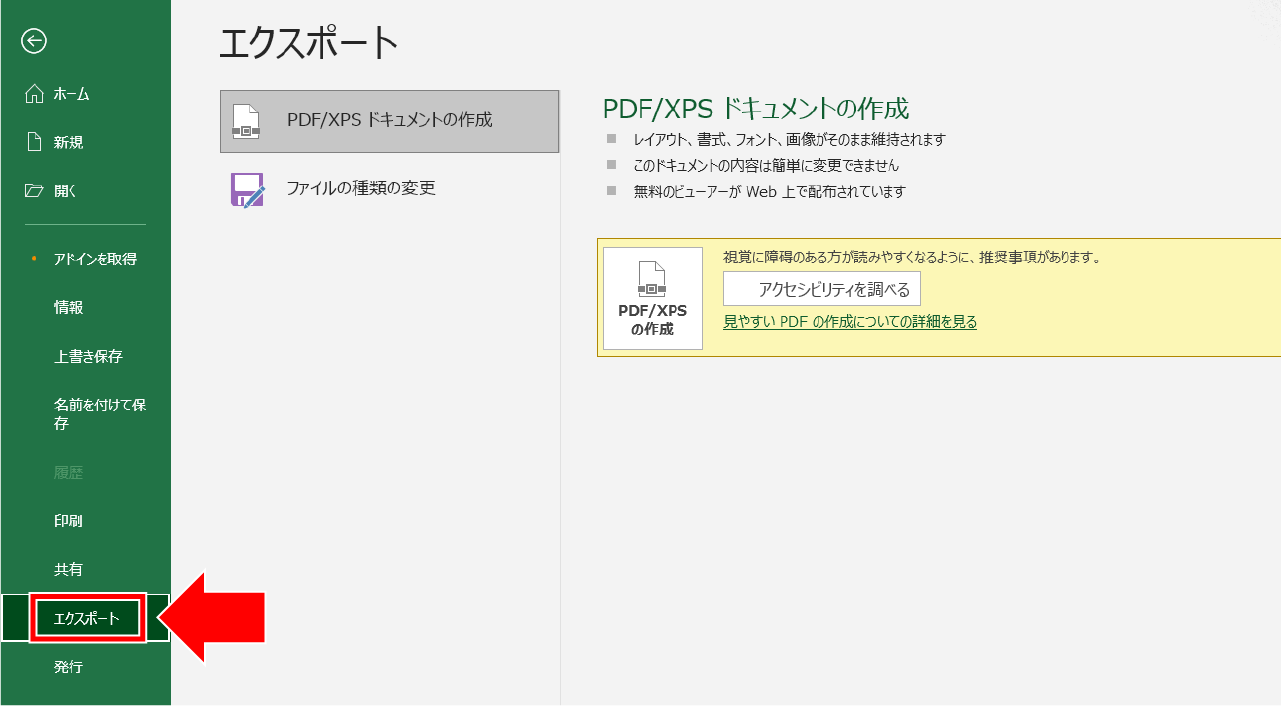
Task: Click アクセシビリティを調べる button
Action: click(821, 289)
